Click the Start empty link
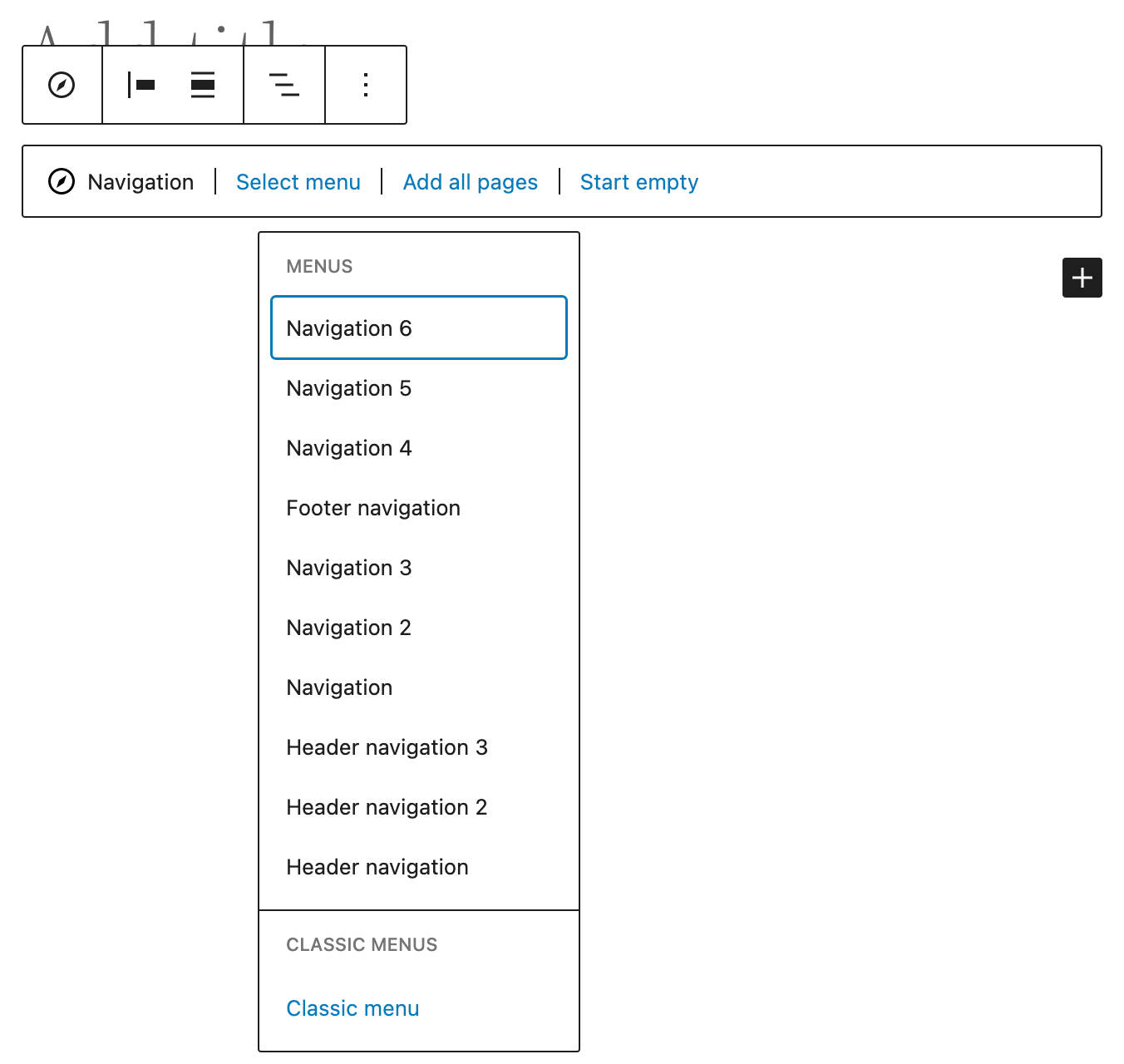 [x=638, y=182]
